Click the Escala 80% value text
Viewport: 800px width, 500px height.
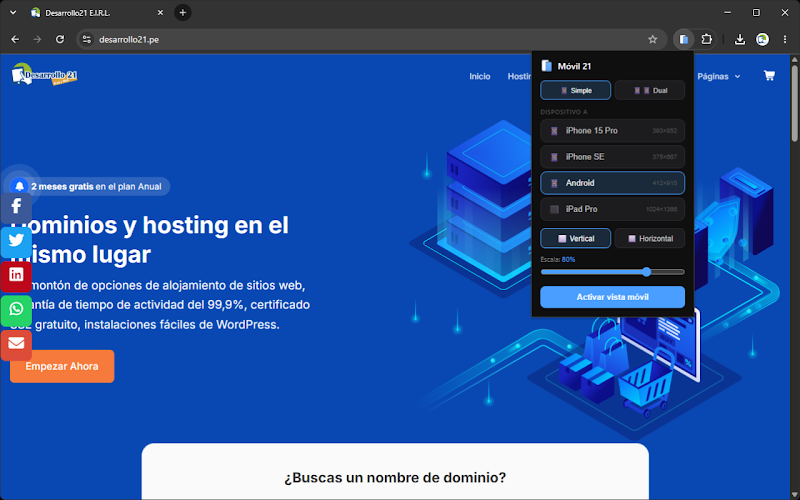pyautogui.click(x=568, y=260)
